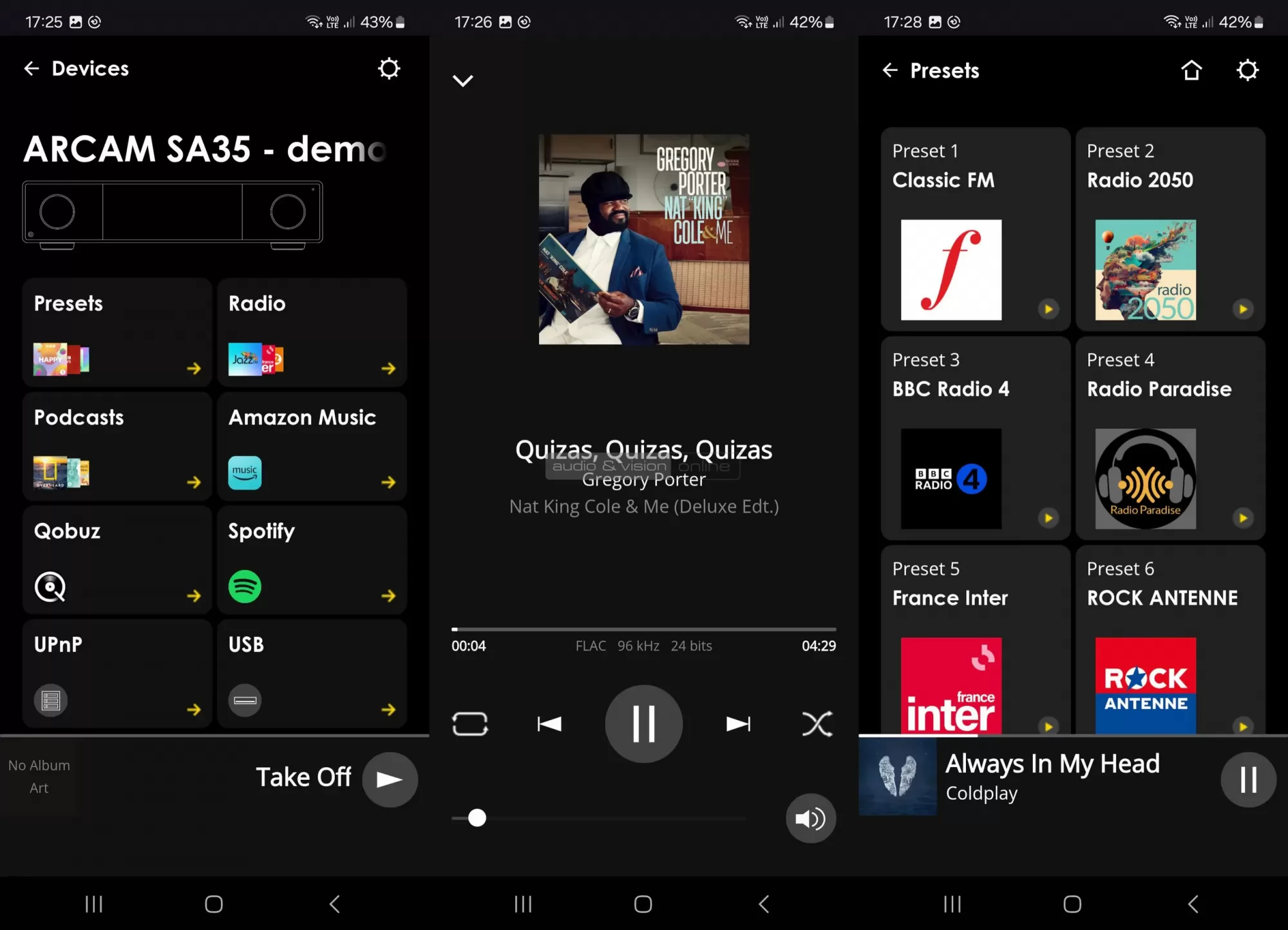Collapse the now playing screen chevron

click(x=462, y=81)
